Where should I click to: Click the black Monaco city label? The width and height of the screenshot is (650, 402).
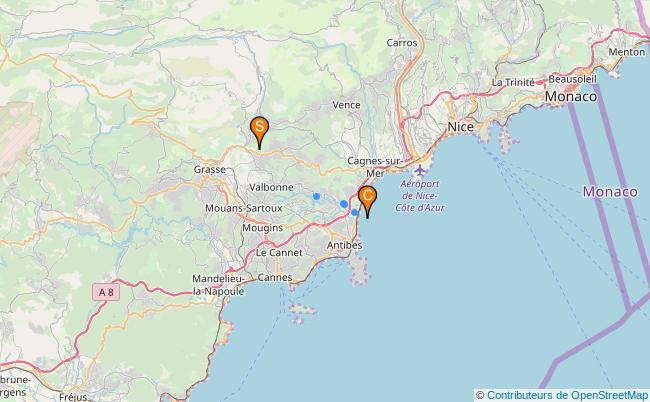click(571, 97)
